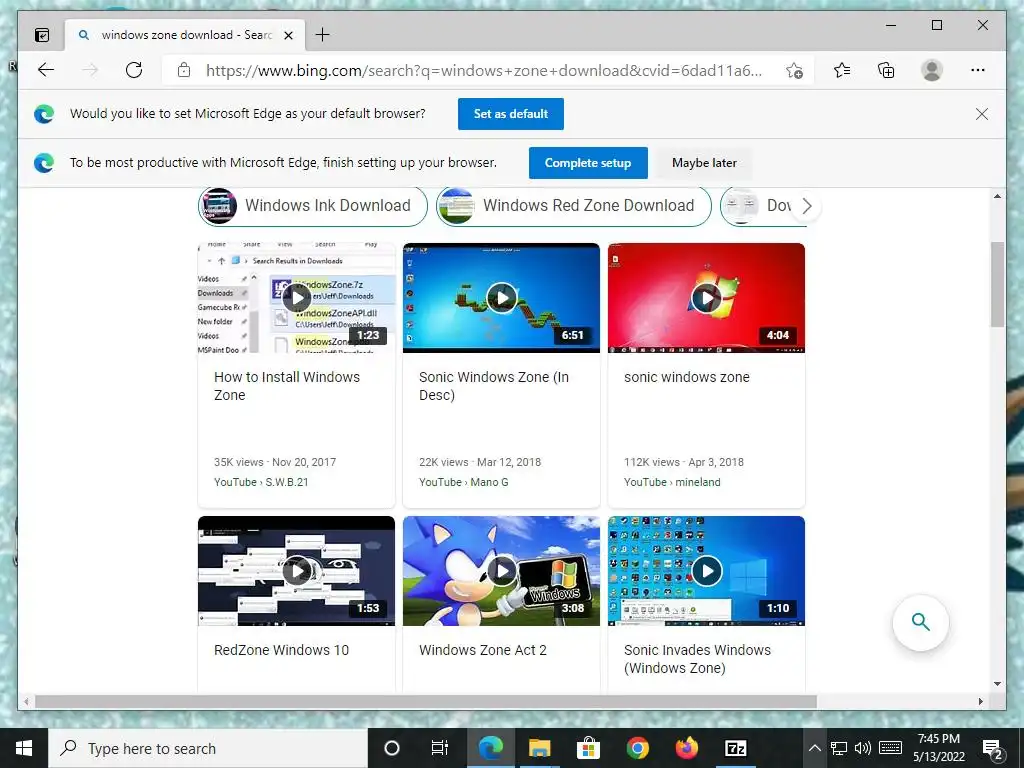This screenshot has height=768, width=1024.
Task: Open clock showing 7:45 PM
Action: 938,748
